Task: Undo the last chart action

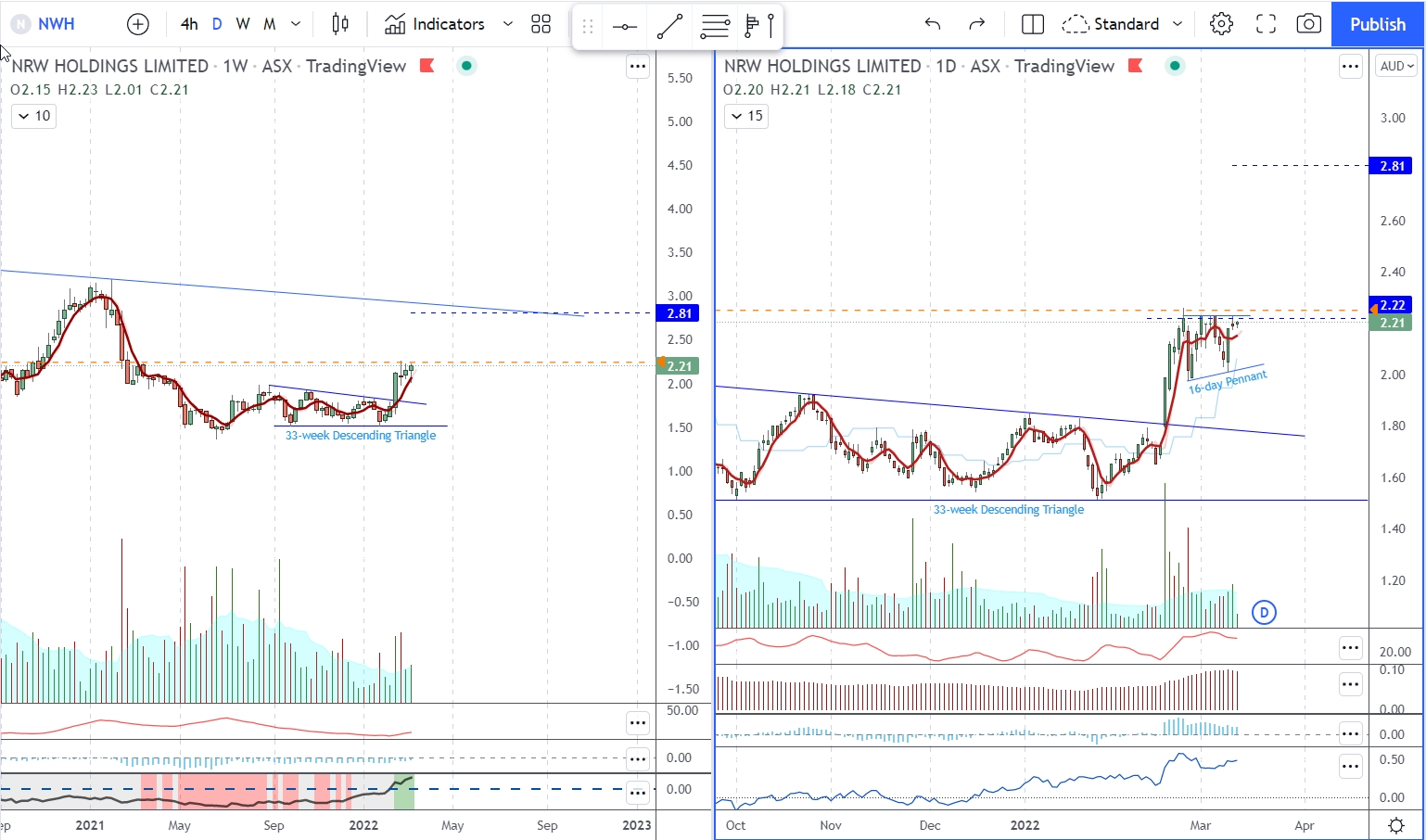Action: coord(933,24)
